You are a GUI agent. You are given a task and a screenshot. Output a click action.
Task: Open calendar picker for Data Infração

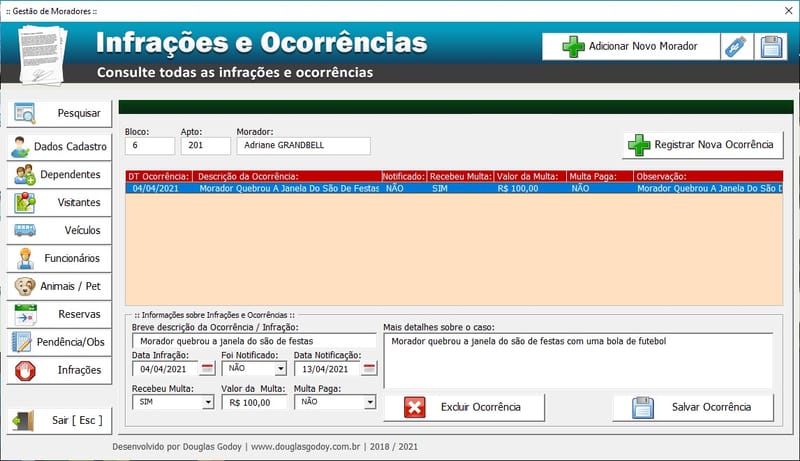point(207,368)
